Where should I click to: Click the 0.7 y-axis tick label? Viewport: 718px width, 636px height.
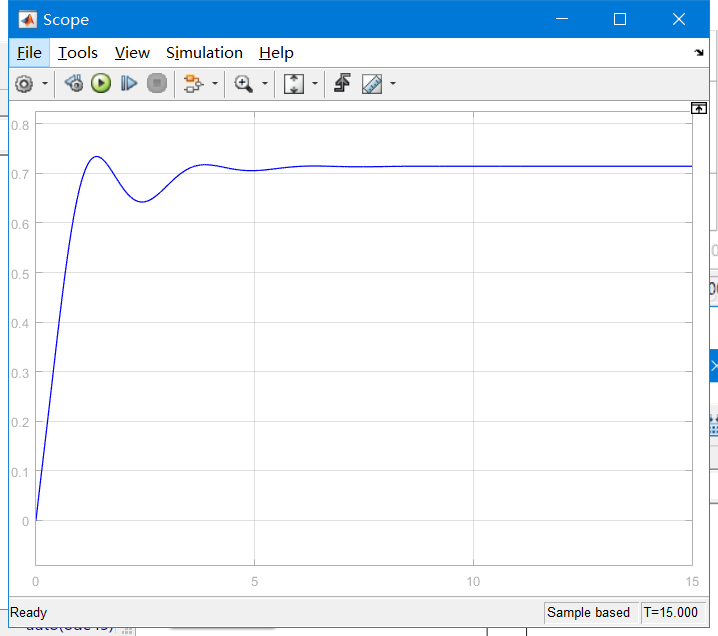tap(20, 174)
